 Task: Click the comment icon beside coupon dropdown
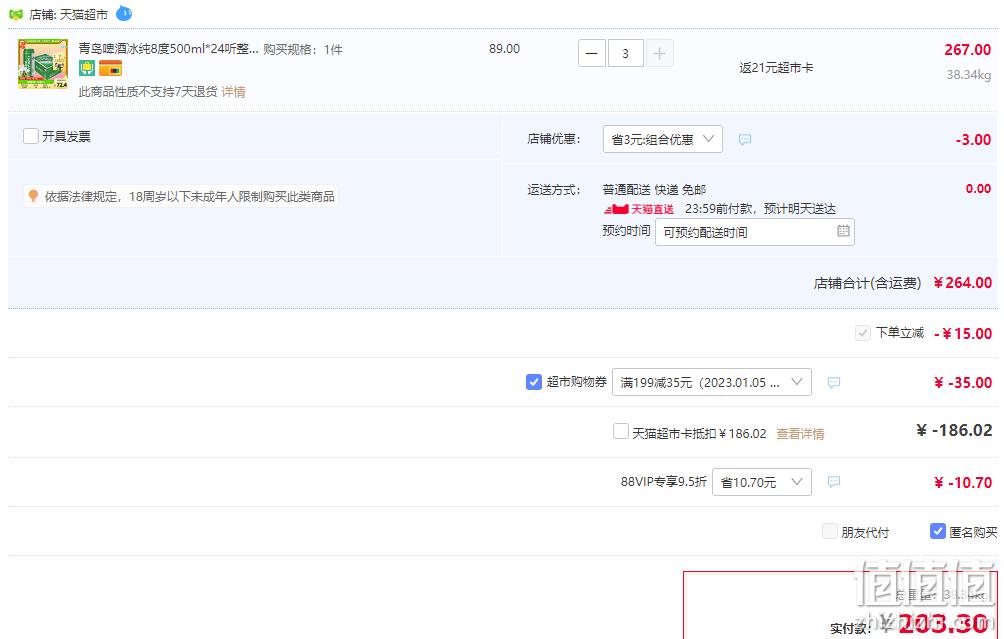coord(834,383)
